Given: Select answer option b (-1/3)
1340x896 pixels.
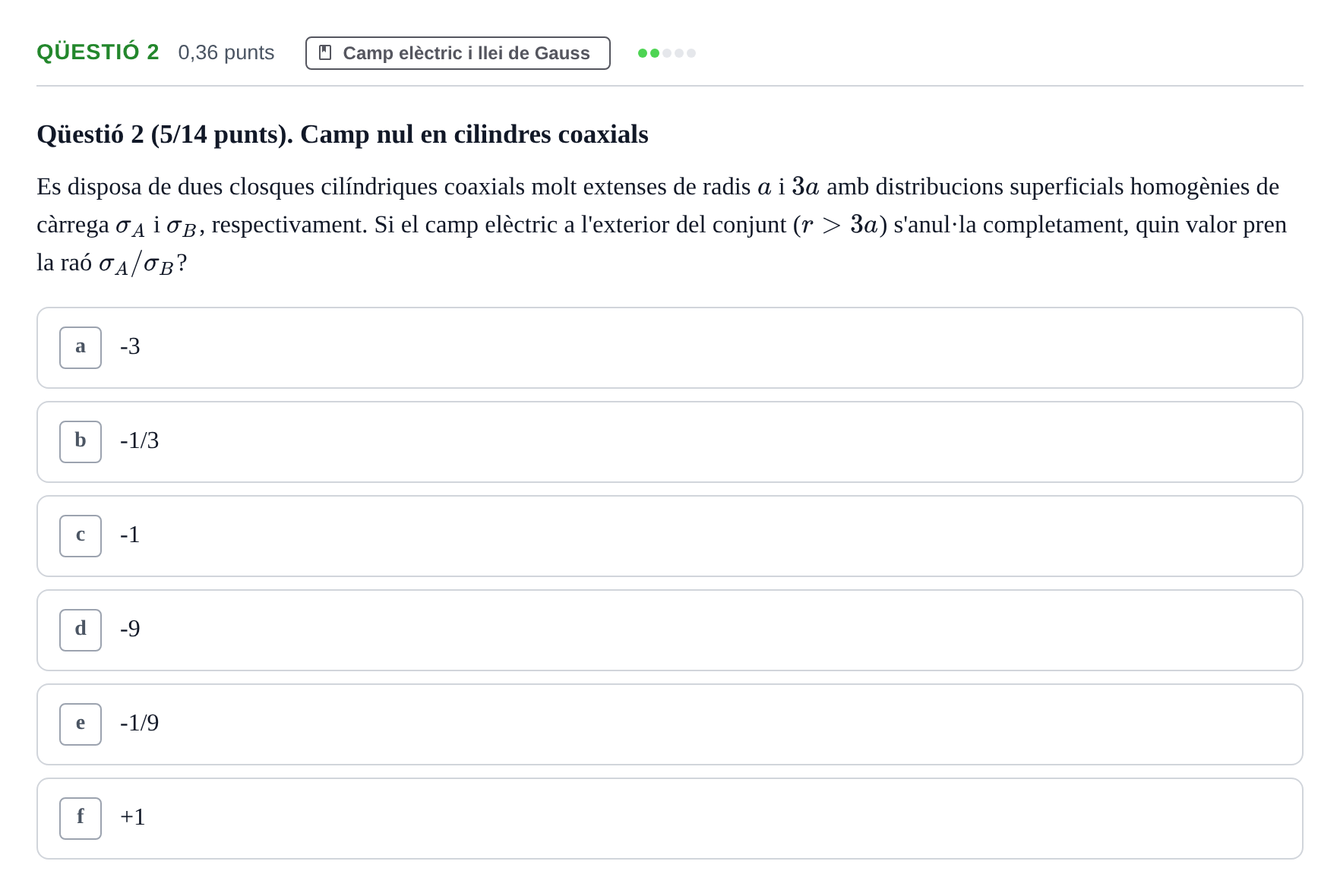Looking at the screenshot, I should [669, 442].
